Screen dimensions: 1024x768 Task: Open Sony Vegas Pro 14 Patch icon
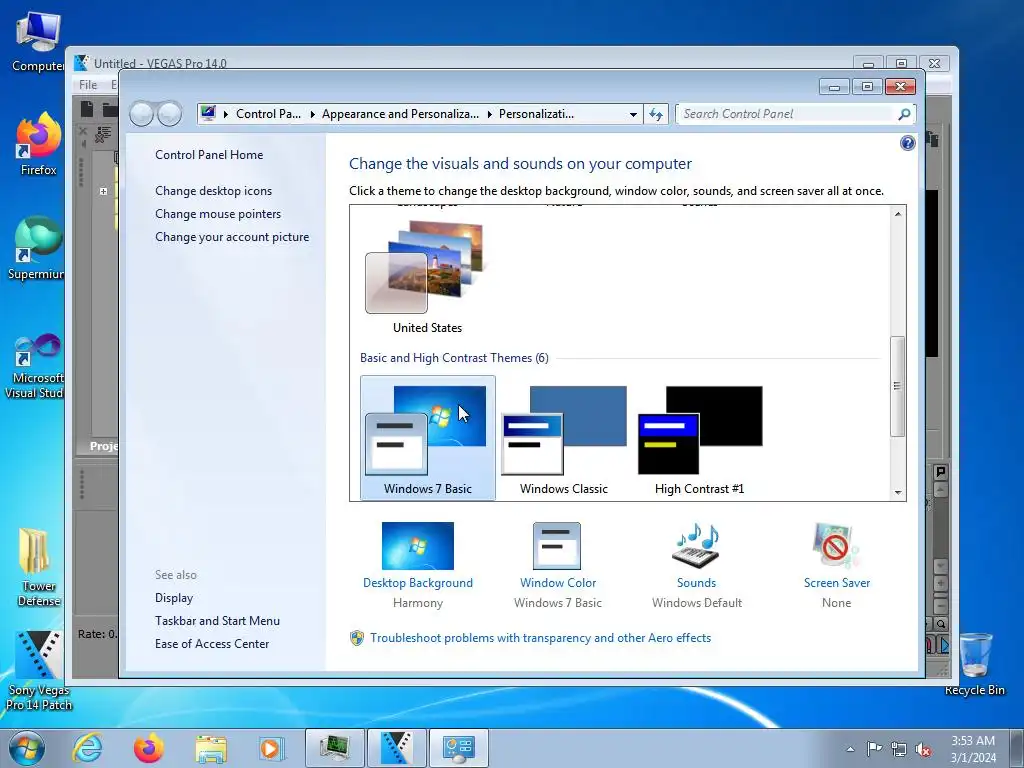(39, 671)
